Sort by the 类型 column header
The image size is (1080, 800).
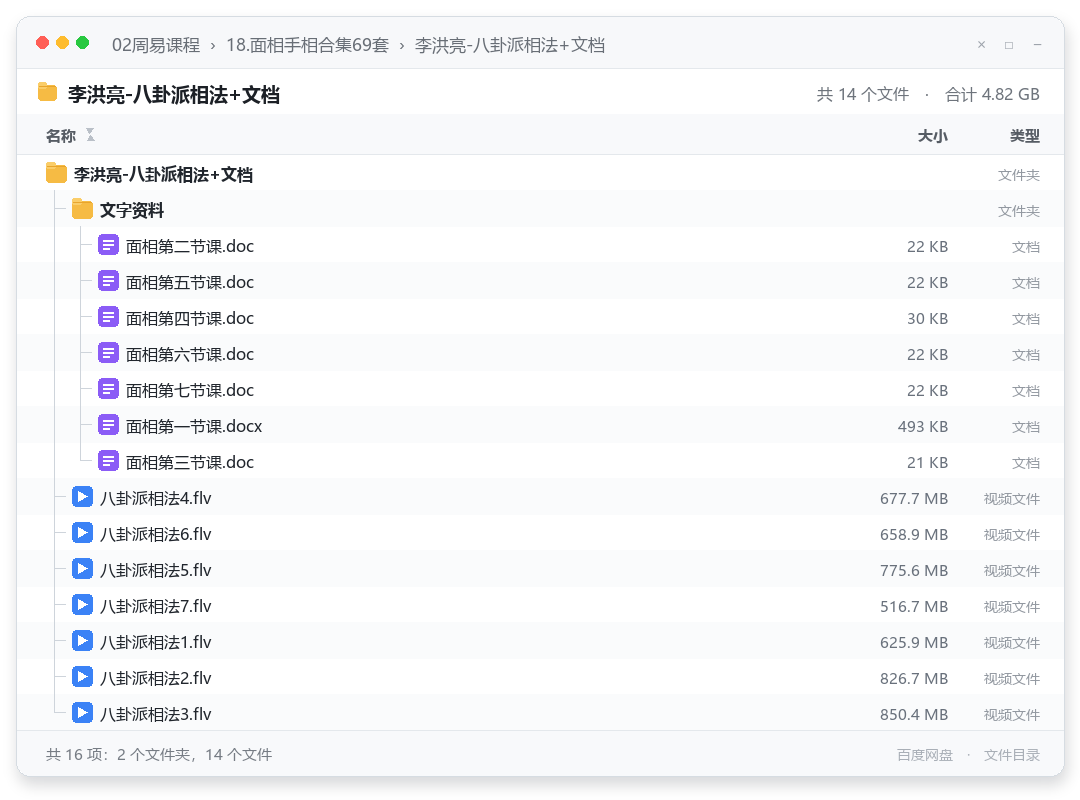tap(1025, 136)
